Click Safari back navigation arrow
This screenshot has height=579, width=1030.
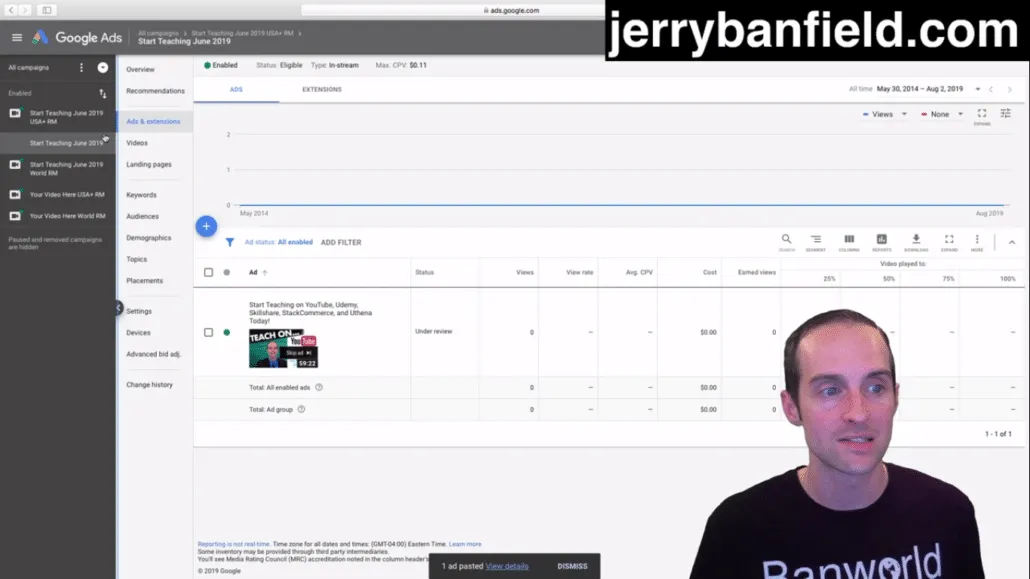pos(11,10)
